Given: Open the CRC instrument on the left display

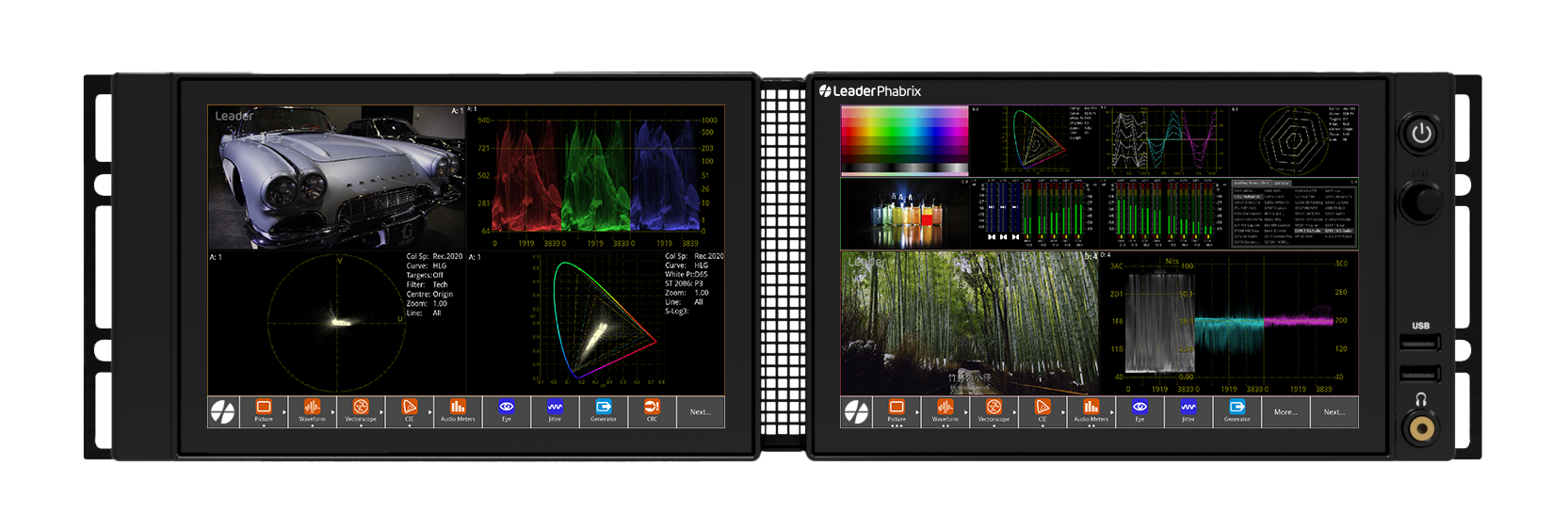Looking at the screenshot, I should point(652,411).
